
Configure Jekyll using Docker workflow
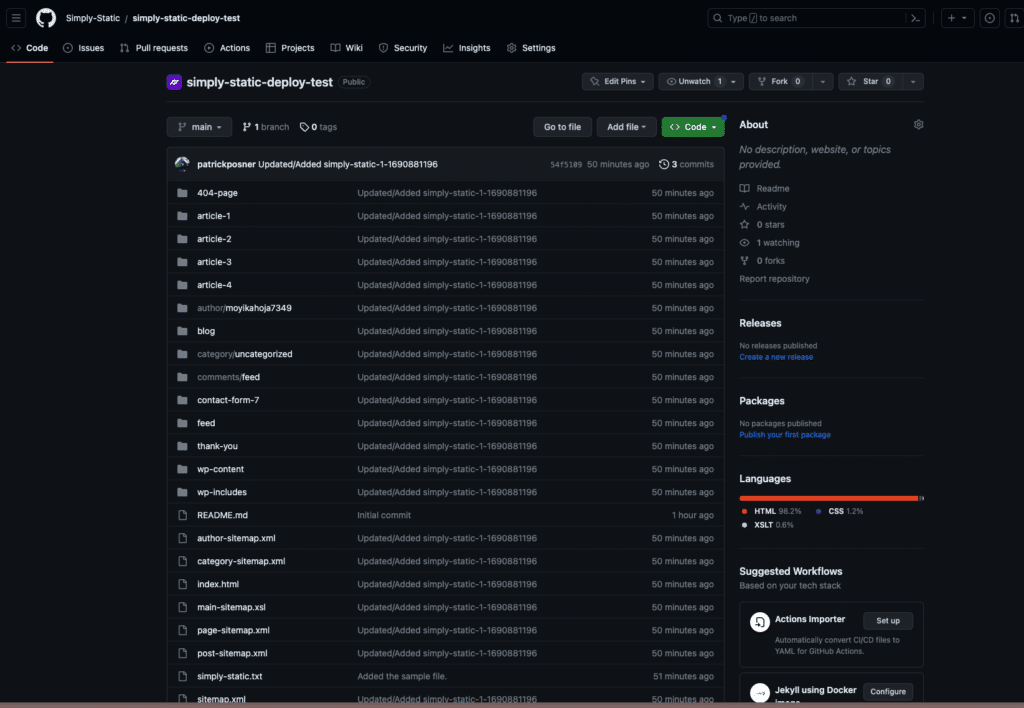tap(888, 692)
